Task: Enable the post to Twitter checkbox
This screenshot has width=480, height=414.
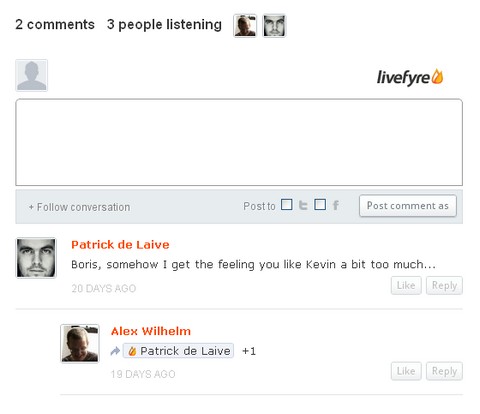Action: (287, 204)
